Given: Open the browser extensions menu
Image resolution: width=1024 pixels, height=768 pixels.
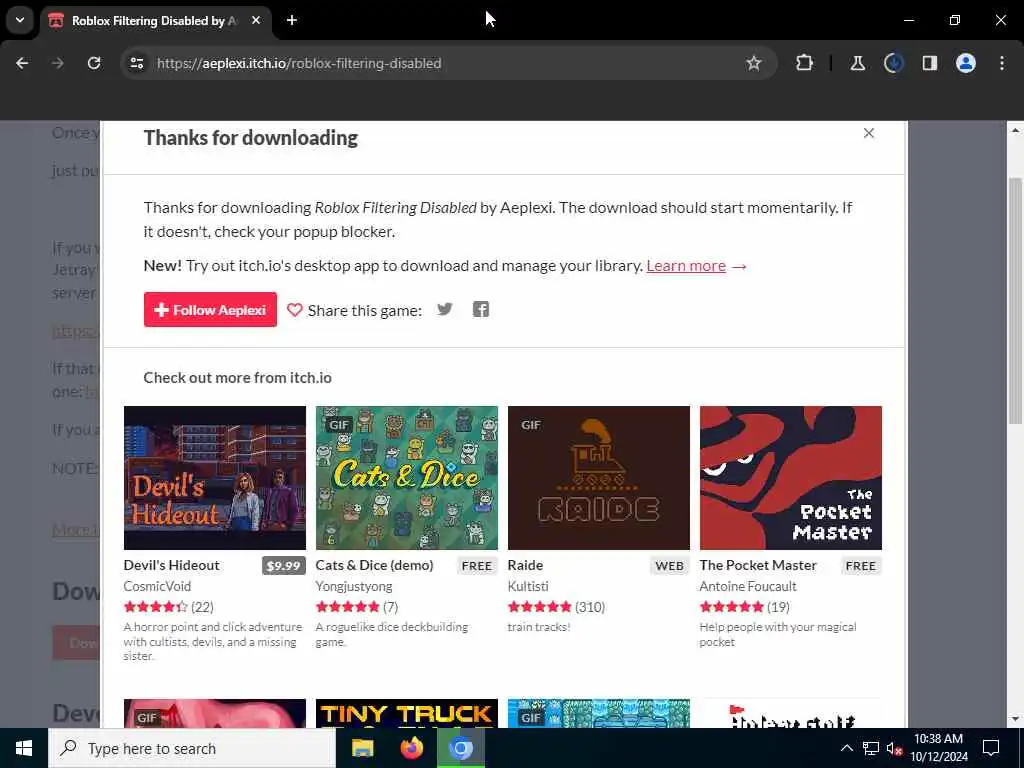Looking at the screenshot, I should tap(805, 63).
